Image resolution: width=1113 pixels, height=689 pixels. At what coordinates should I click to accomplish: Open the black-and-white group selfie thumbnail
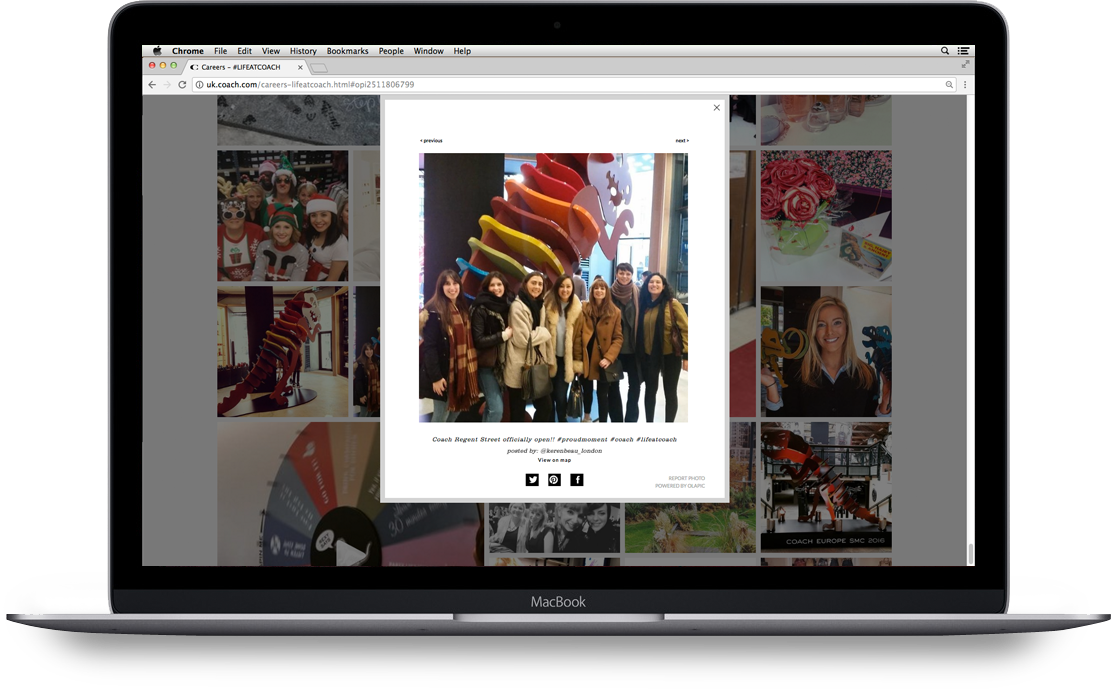pyautogui.click(x=554, y=528)
